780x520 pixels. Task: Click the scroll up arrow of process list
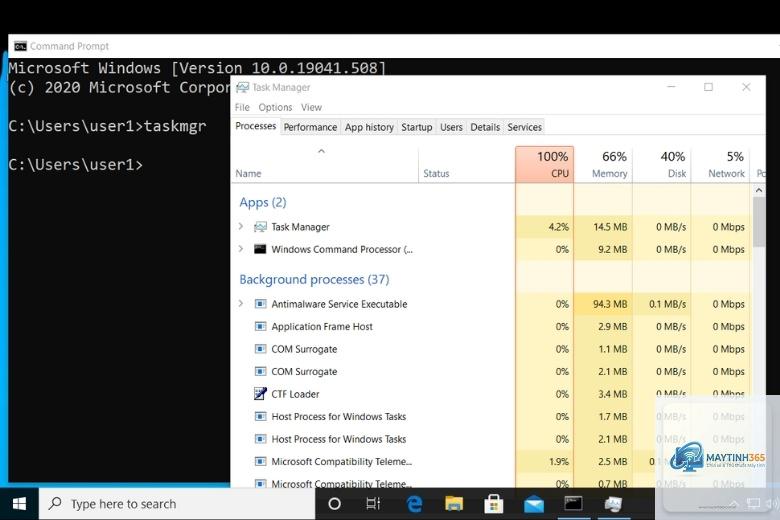[759, 190]
